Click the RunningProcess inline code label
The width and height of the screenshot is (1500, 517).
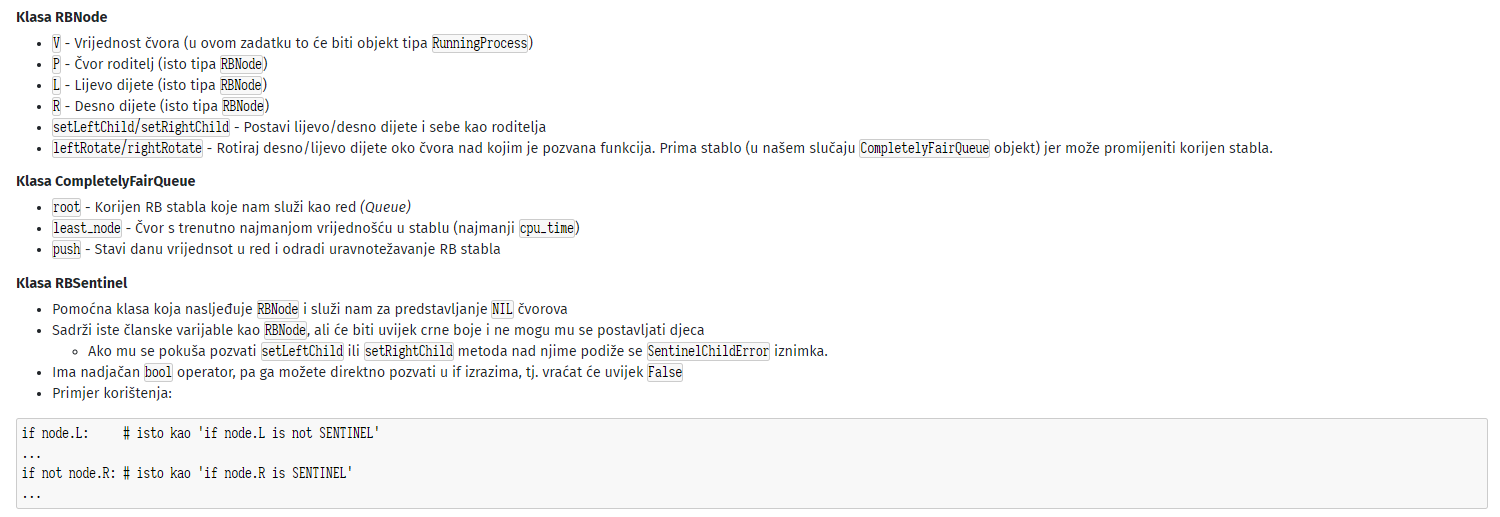tap(480, 44)
